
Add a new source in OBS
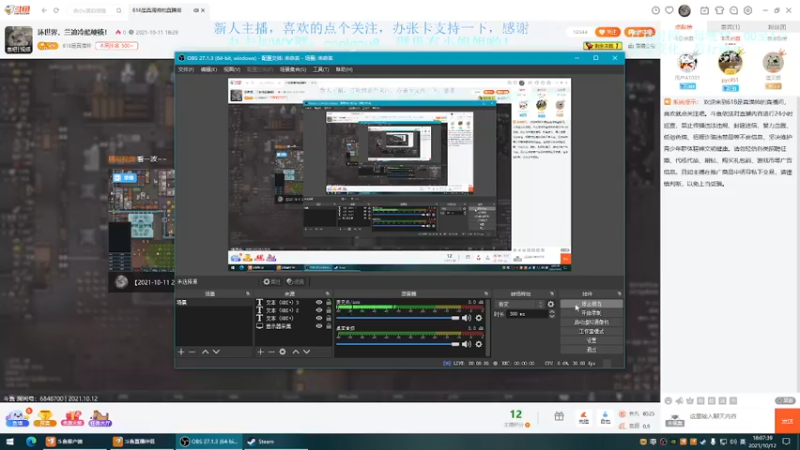[x=260, y=352]
